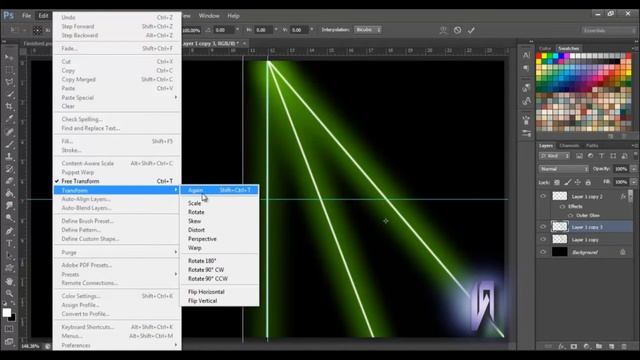Choose Rotate 90° CW in submenu
640x360 pixels.
point(220,269)
